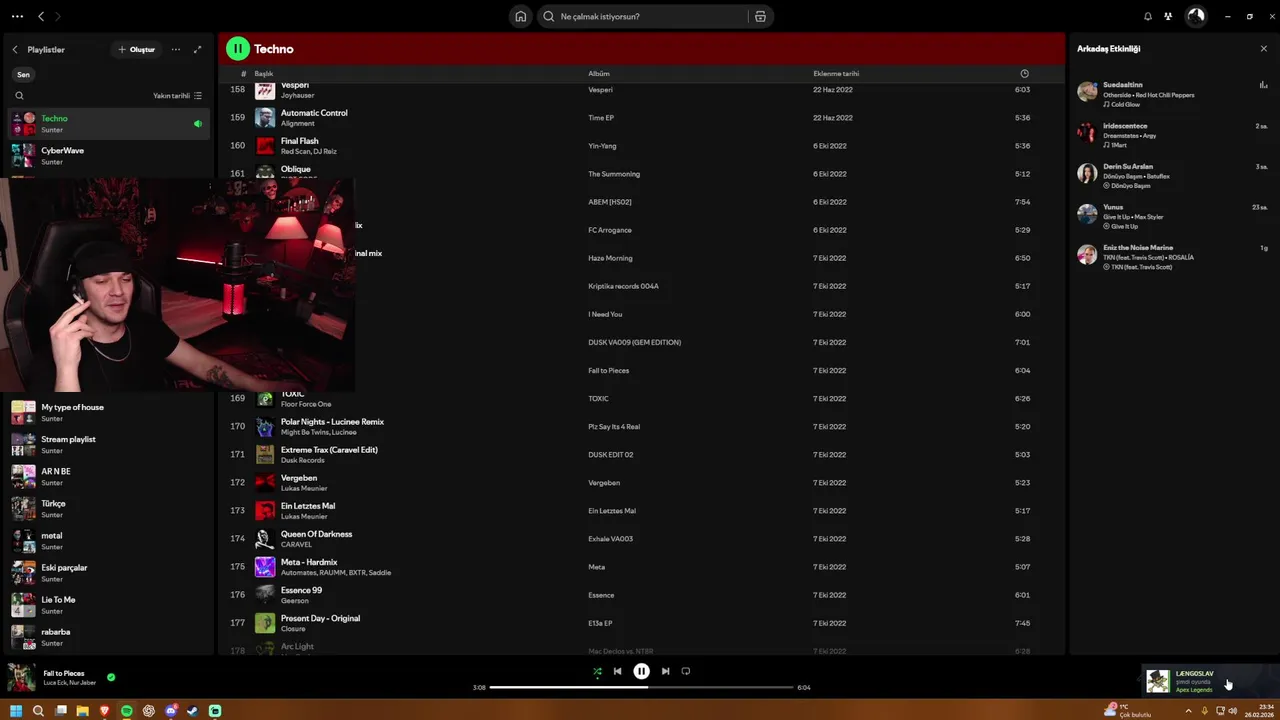This screenshot has height=720, width=1280.
Task: Open the Kriptika records 004A album link
Action: pyautogui.click(x=623, y=286)
